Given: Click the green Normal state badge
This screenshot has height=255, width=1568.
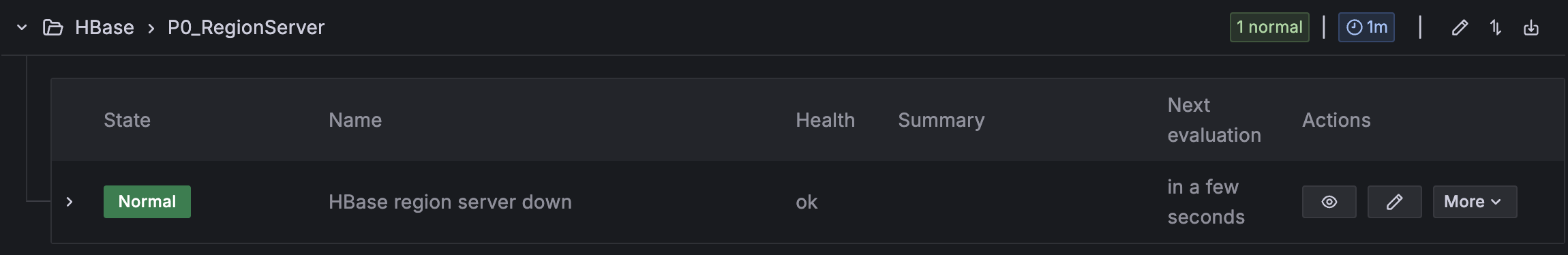Looking at the screenshot, I should click(x=147, y=202).
